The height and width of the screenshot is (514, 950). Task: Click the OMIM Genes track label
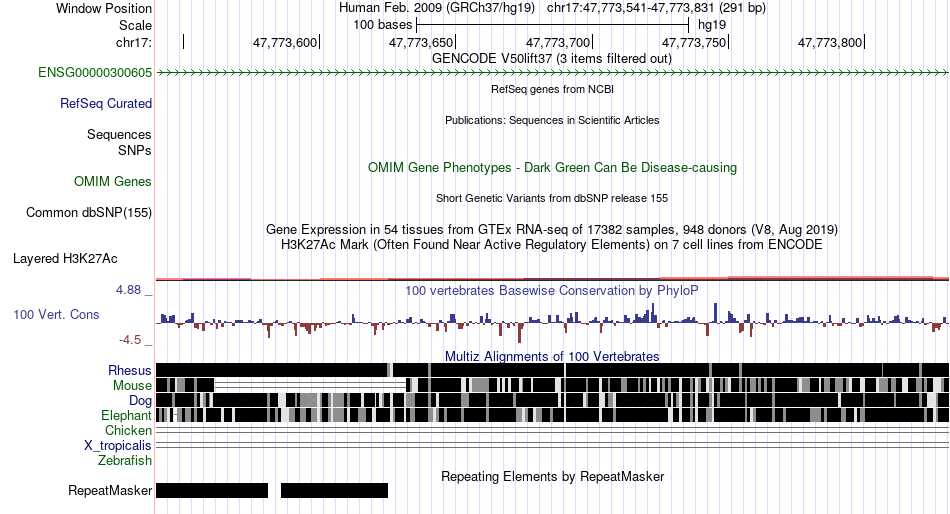coord(113,181)
